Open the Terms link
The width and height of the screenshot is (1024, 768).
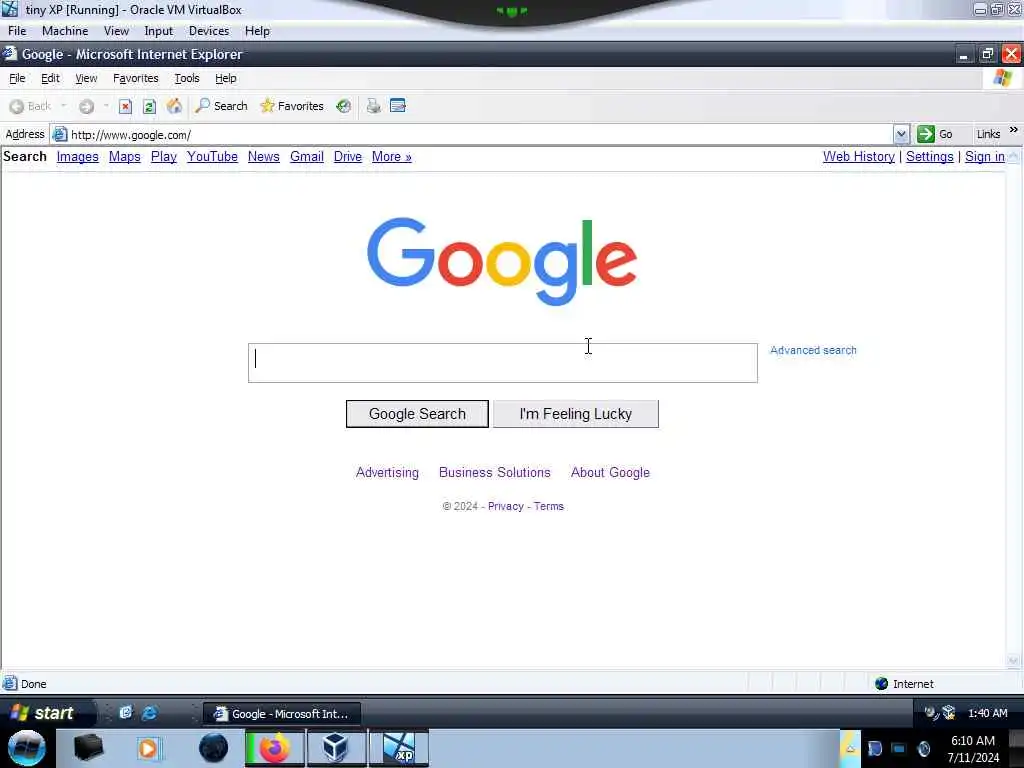point(549,506)
